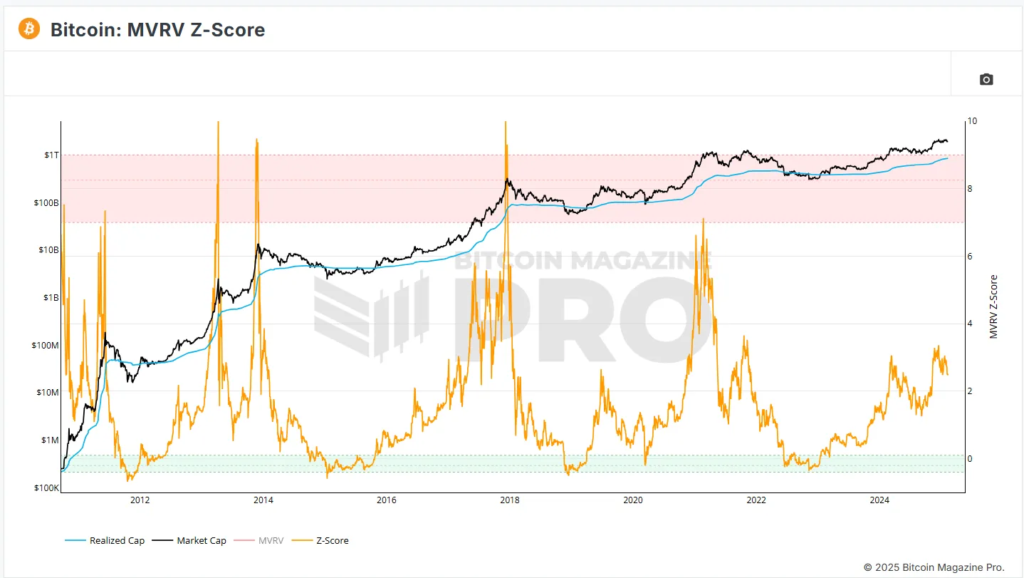Click the 2020 x-axis label
1024x578 pixels.
(633, 500)
